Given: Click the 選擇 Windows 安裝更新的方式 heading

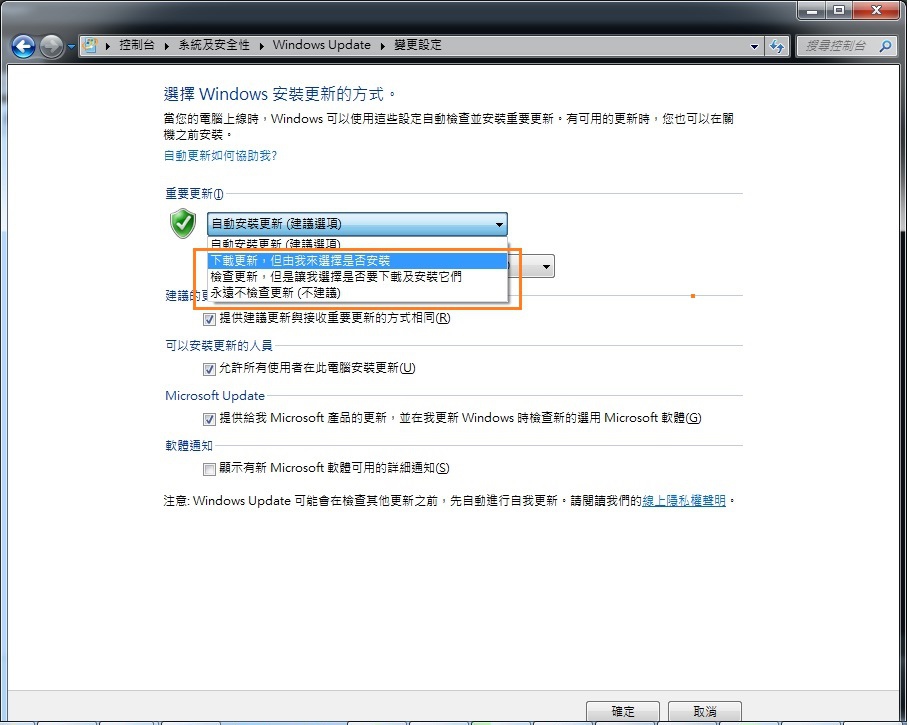Looking at the screenshot, I should click(279, 94).
